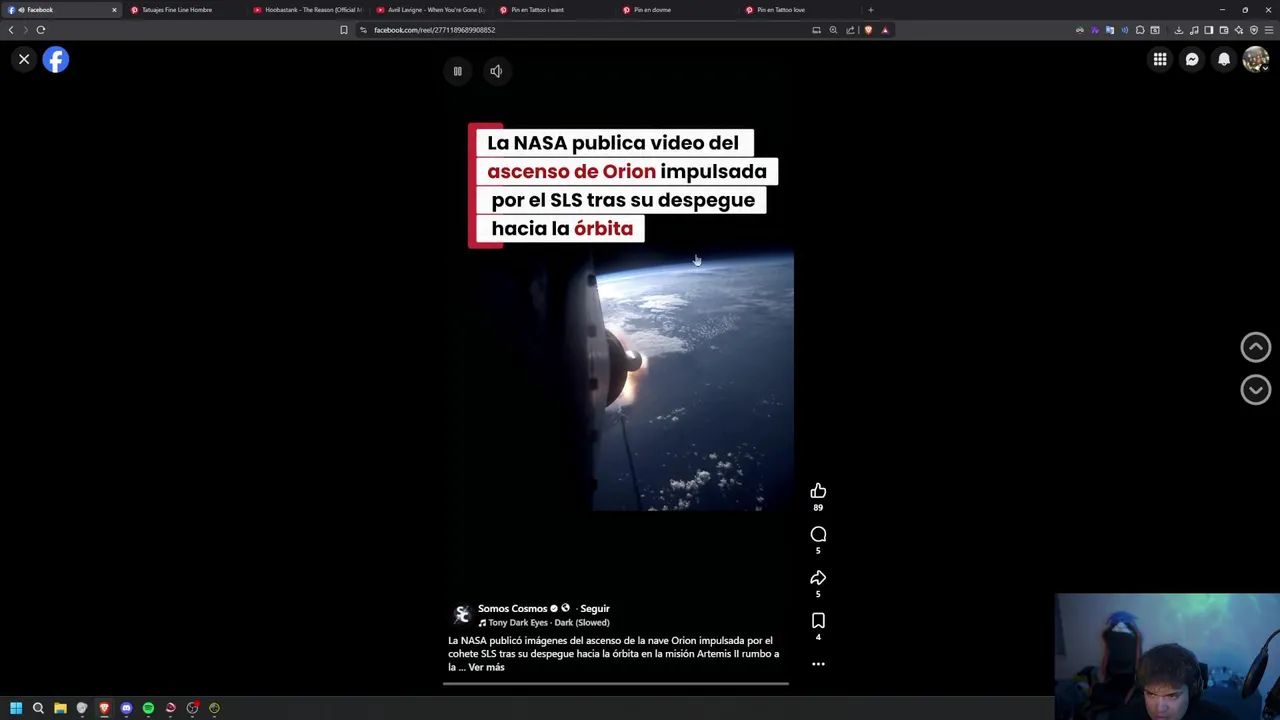Screen dimensions: 1280x720
Task: Open the Facebook menu grid
Action: coord(1160,60)
